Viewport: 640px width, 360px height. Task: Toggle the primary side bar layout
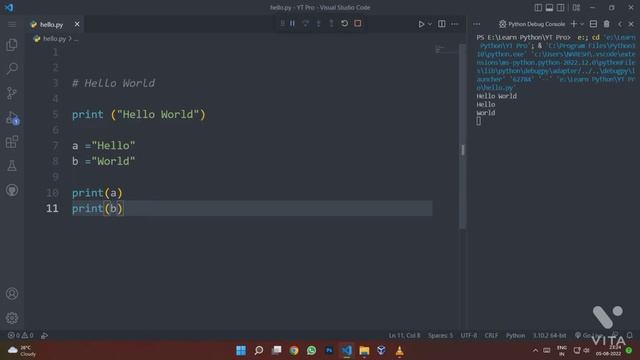538,7
